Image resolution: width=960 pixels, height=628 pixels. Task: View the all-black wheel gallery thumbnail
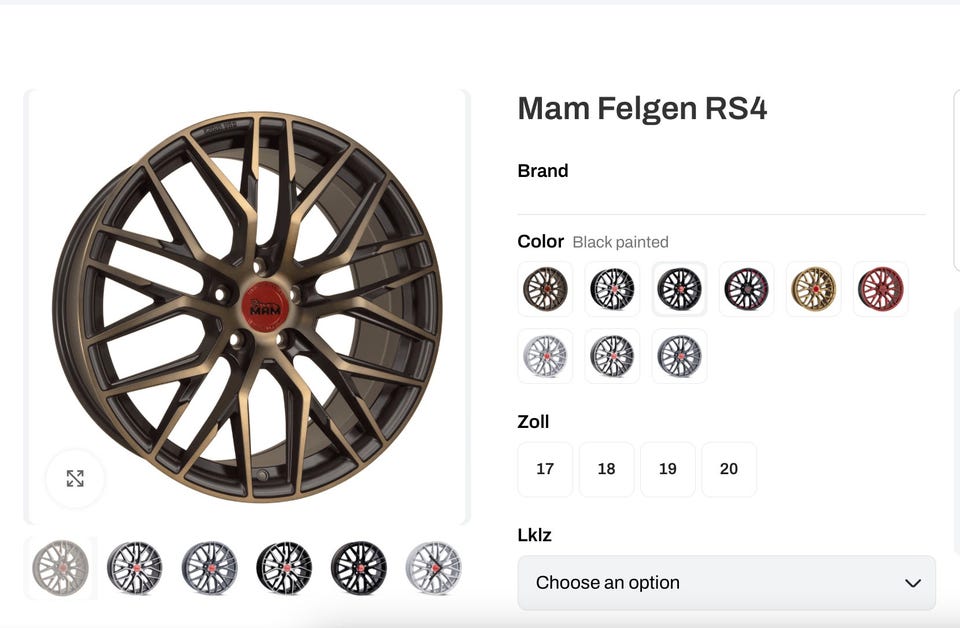tap(359, 568)
